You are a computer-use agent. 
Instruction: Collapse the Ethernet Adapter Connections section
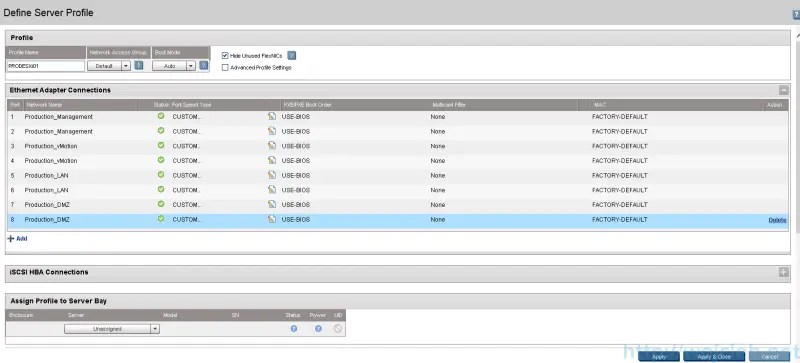(784, 90)
